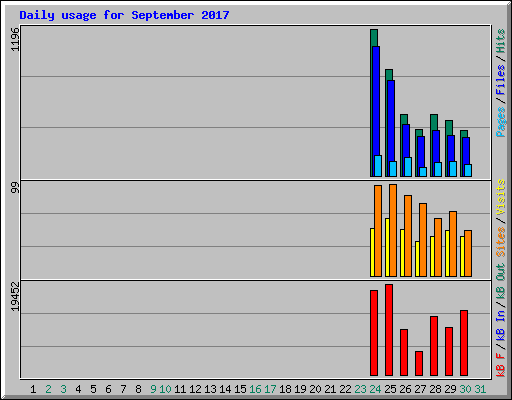This screenshot has width=512, height=400.
Task: Click the green day 17 axis label
Action: (270, 389)
